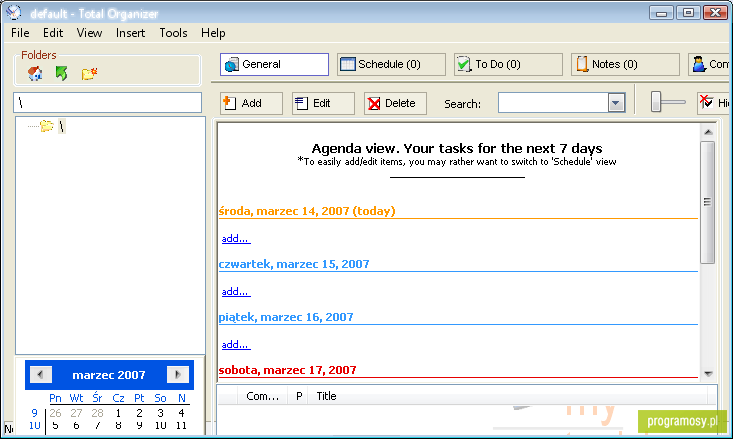
Task: Click the Edit toolbar button
Action: [x=323, y=103]
